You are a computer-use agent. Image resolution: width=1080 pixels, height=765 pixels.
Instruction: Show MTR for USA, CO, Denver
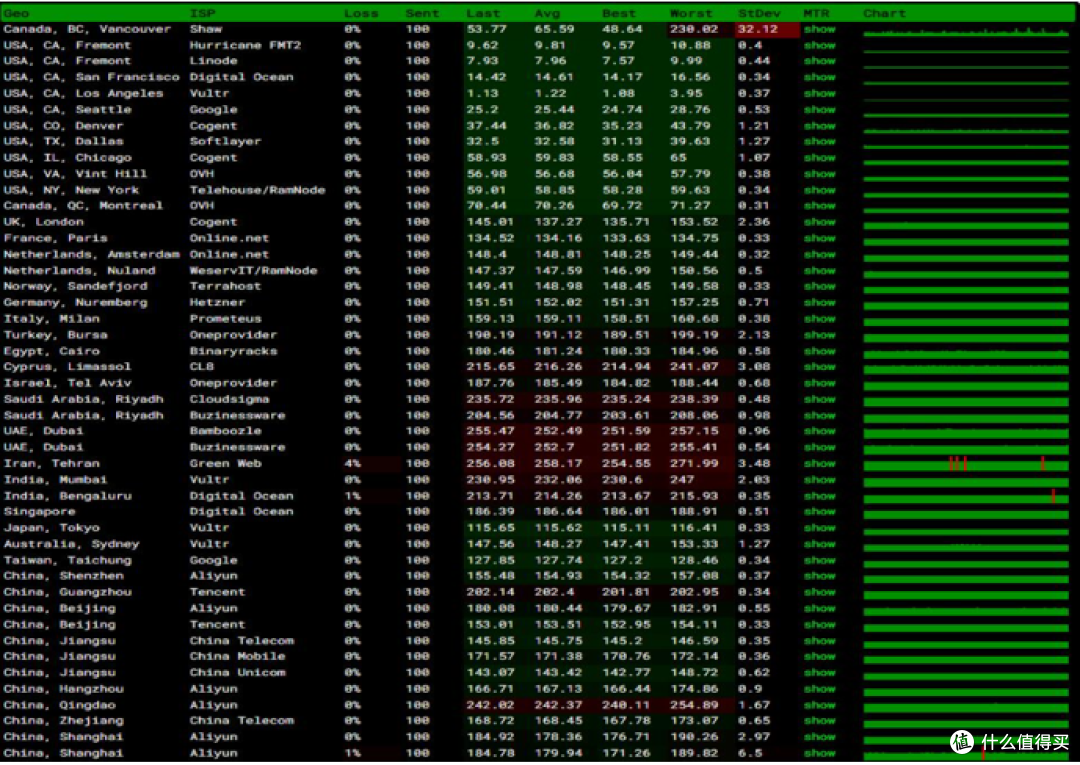pyautogui.click(x=820, y=126)
